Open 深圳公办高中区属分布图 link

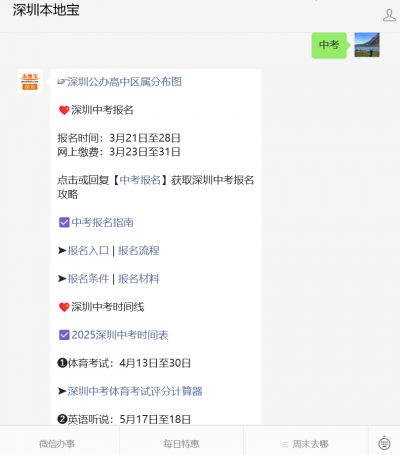[x=125, y=82]
